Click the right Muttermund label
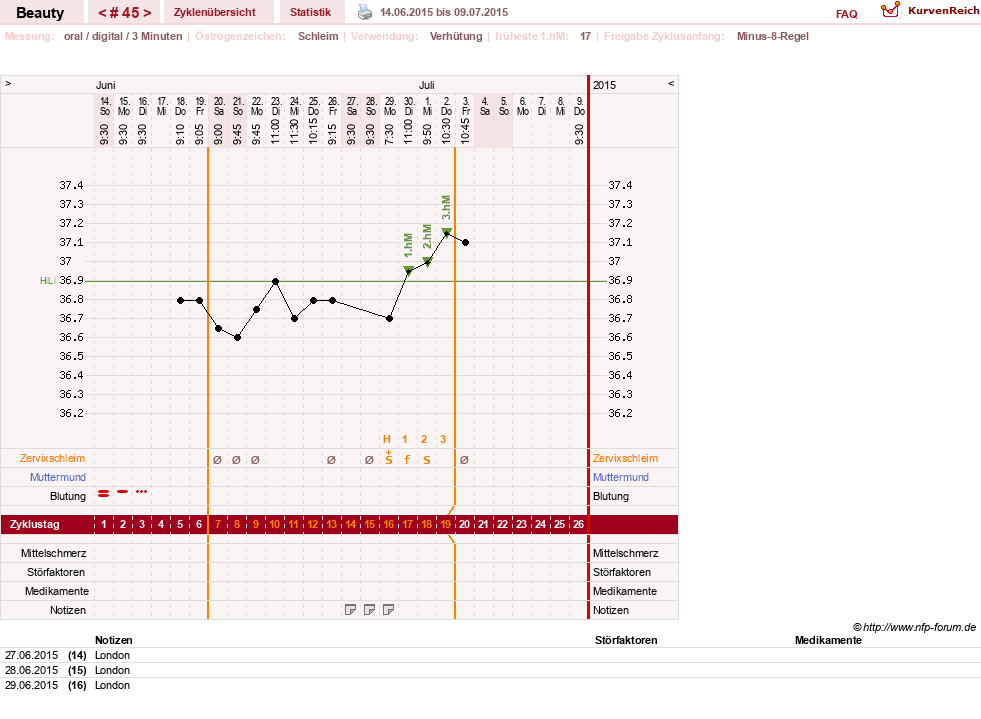Image resolution: width=981 pixels, height=719 pixels. [621, 477]
